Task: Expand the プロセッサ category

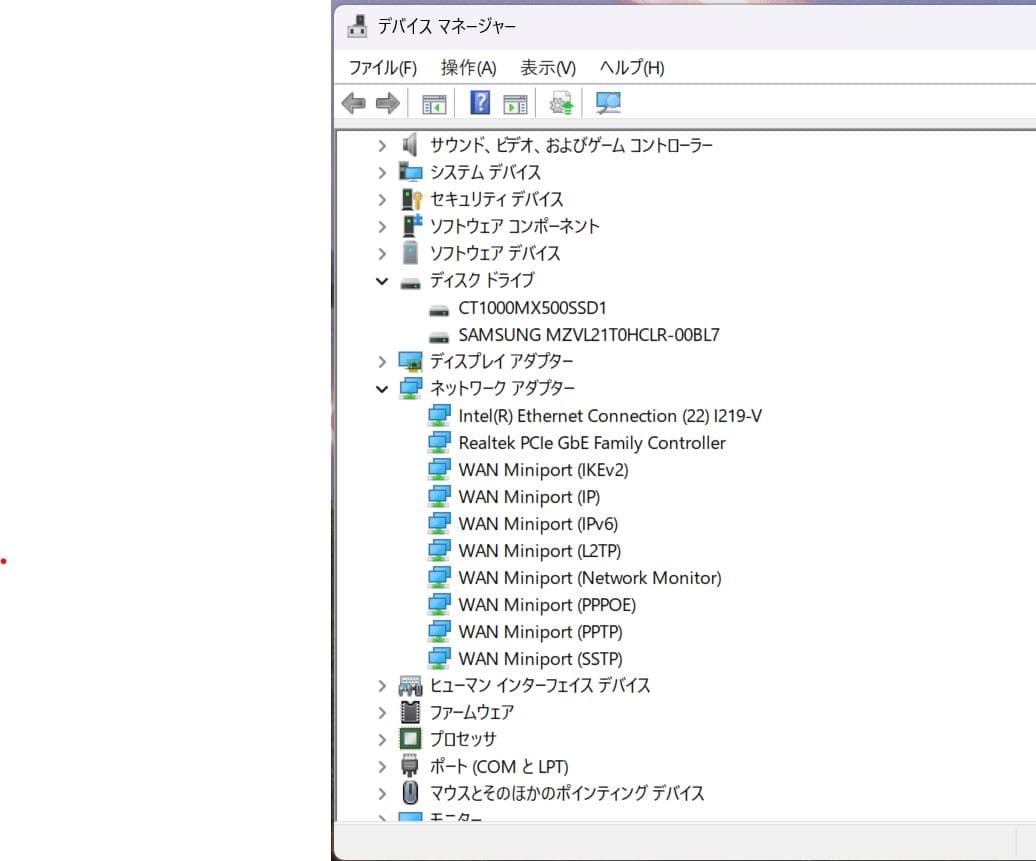Action: [382, 739]
